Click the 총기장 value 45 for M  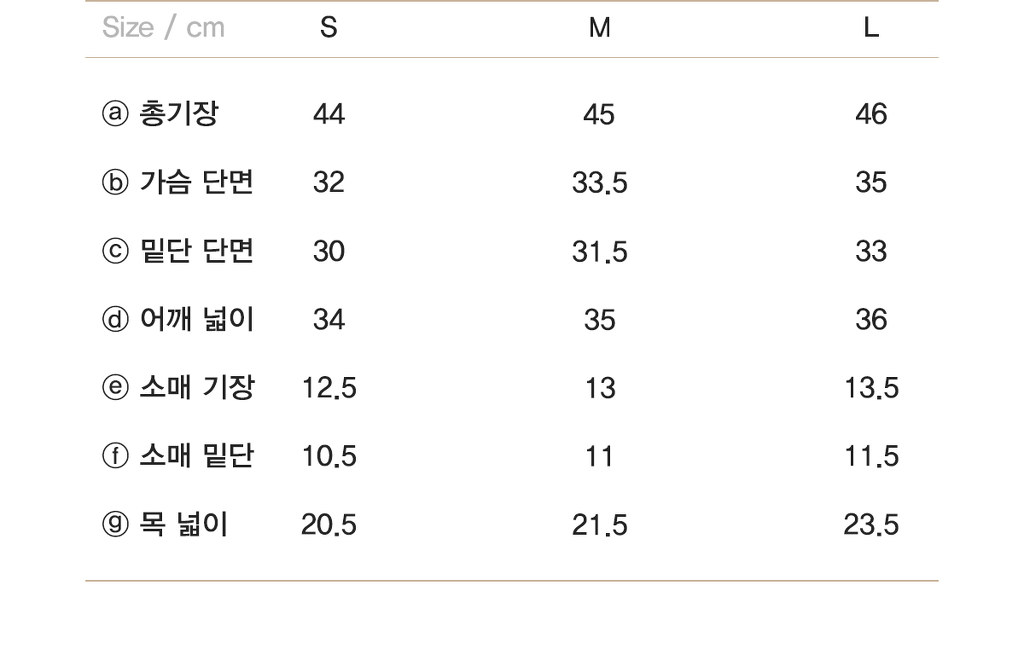(599, 114)
